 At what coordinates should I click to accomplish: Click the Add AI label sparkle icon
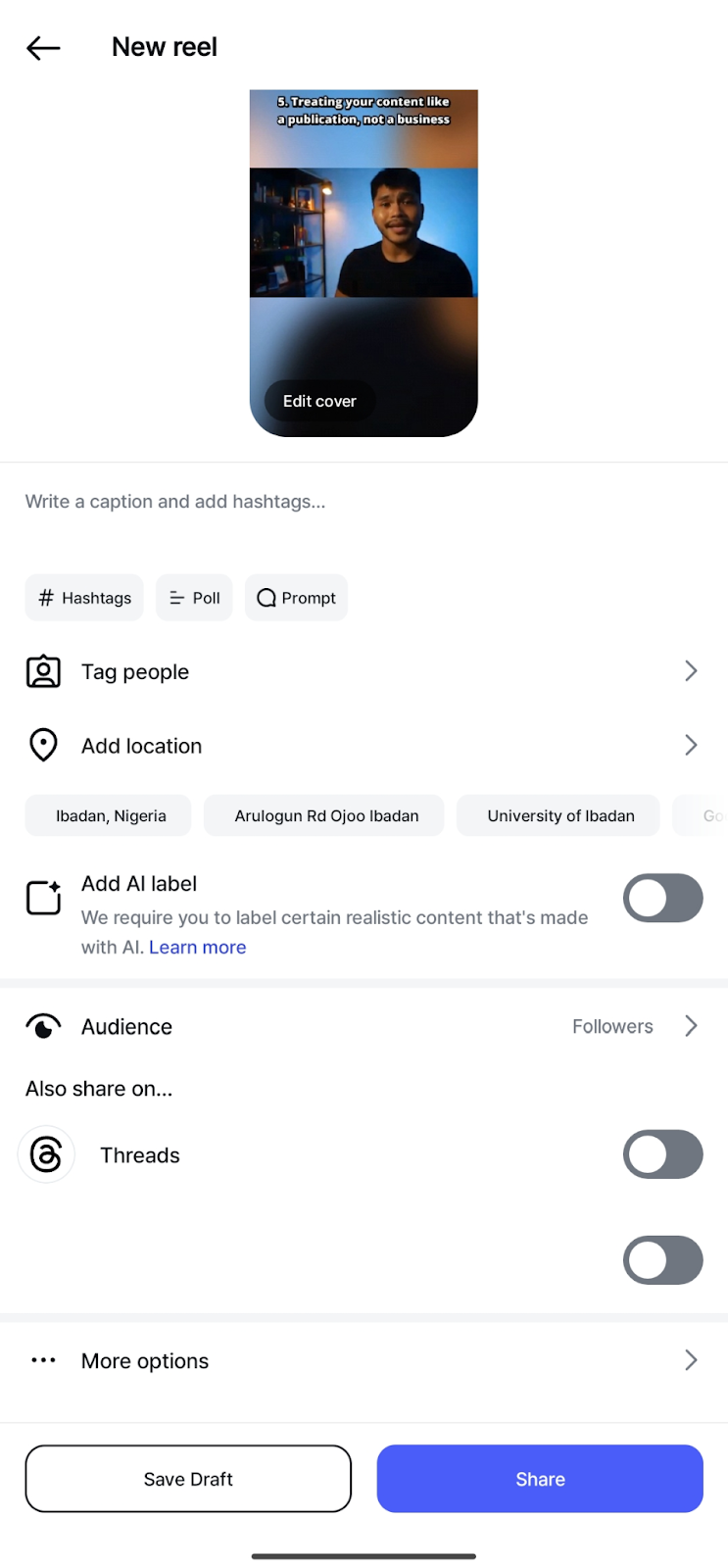click(44, 897)
